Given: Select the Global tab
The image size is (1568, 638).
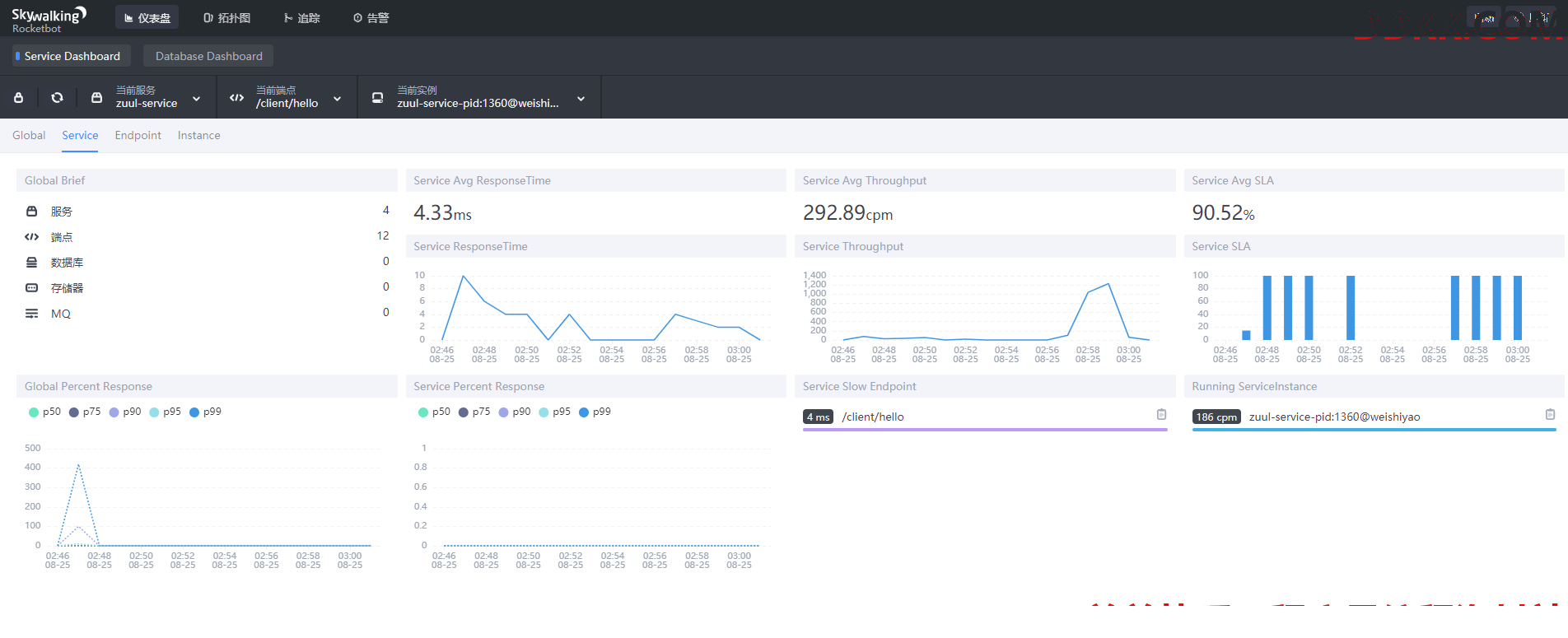Looking at the screenshot, I should (29, 135).
